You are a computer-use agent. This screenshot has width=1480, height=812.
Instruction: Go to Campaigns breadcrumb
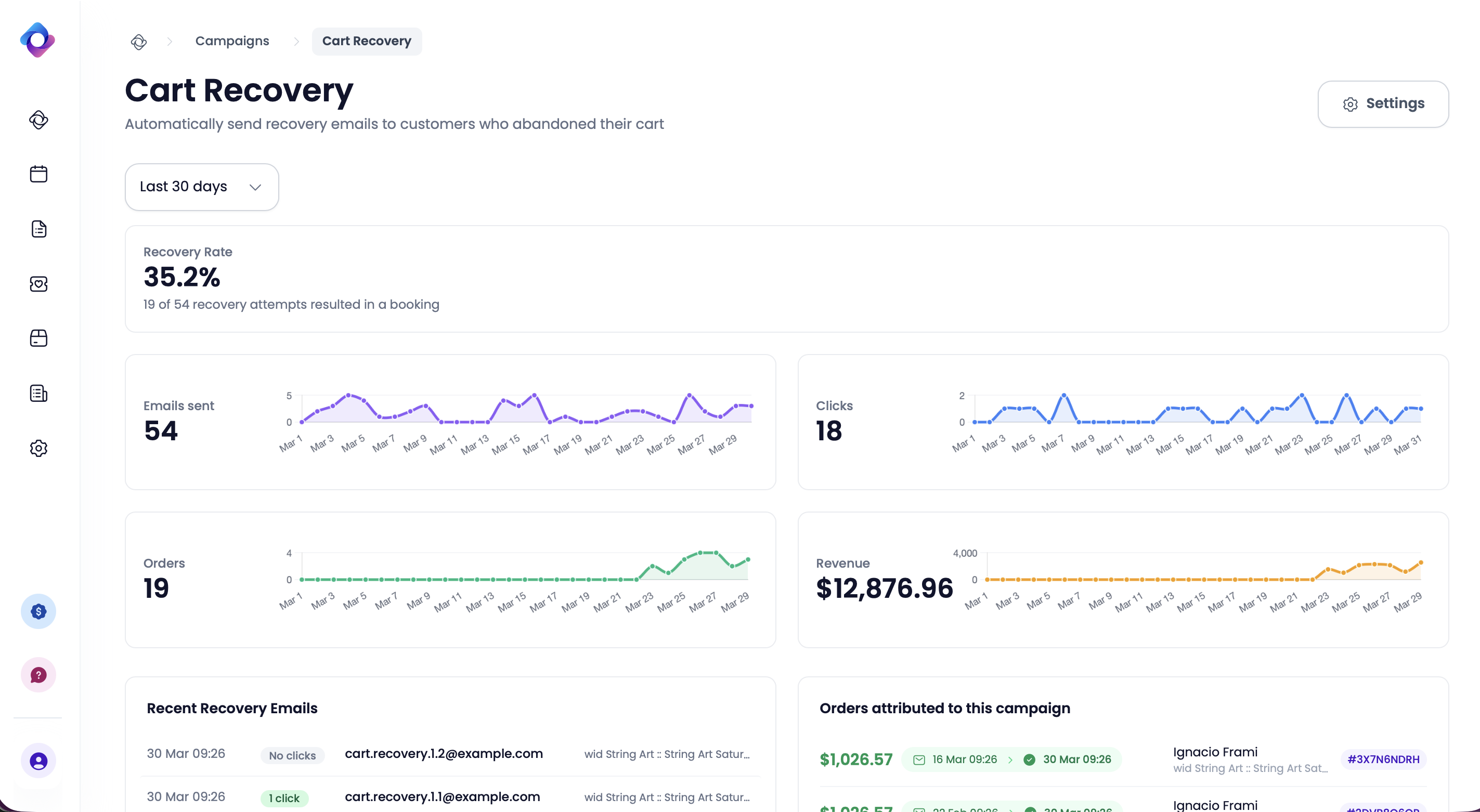tap(232, 42)
